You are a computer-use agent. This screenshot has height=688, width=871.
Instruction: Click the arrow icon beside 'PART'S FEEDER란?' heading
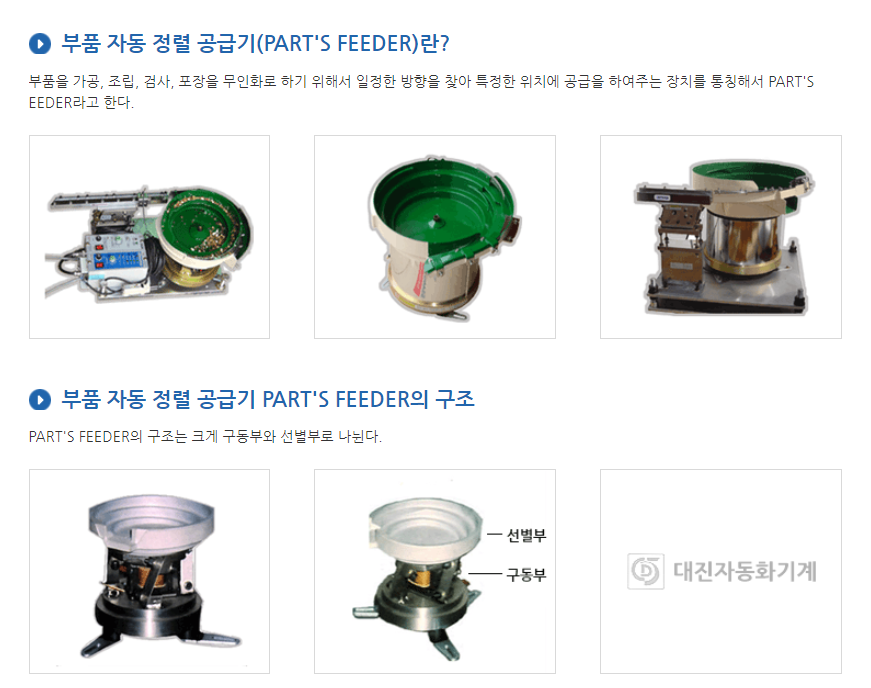coord(40,43)
